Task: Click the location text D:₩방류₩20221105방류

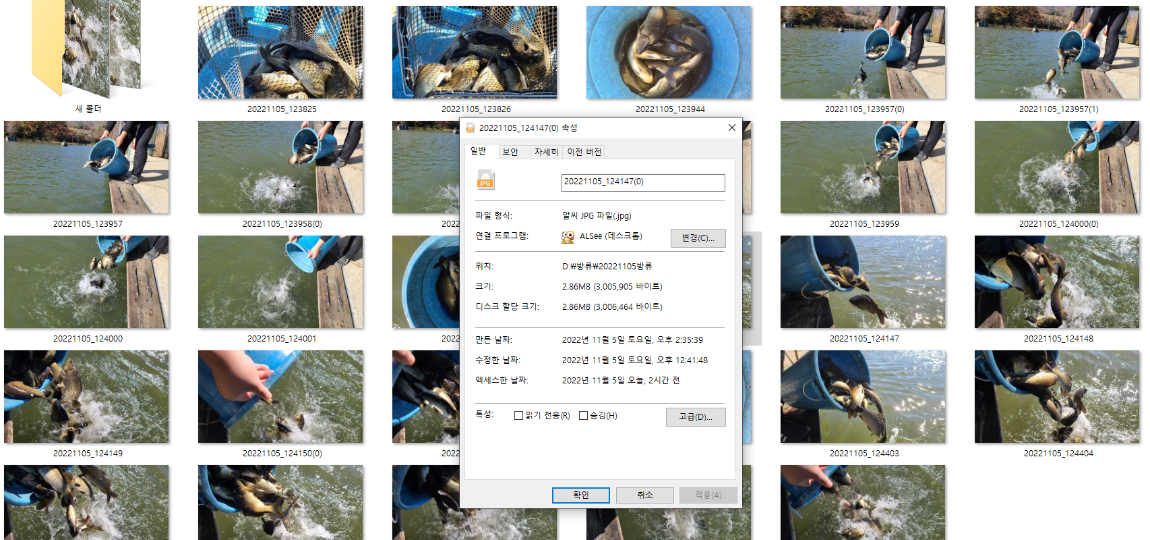Action: pos(607,266)
